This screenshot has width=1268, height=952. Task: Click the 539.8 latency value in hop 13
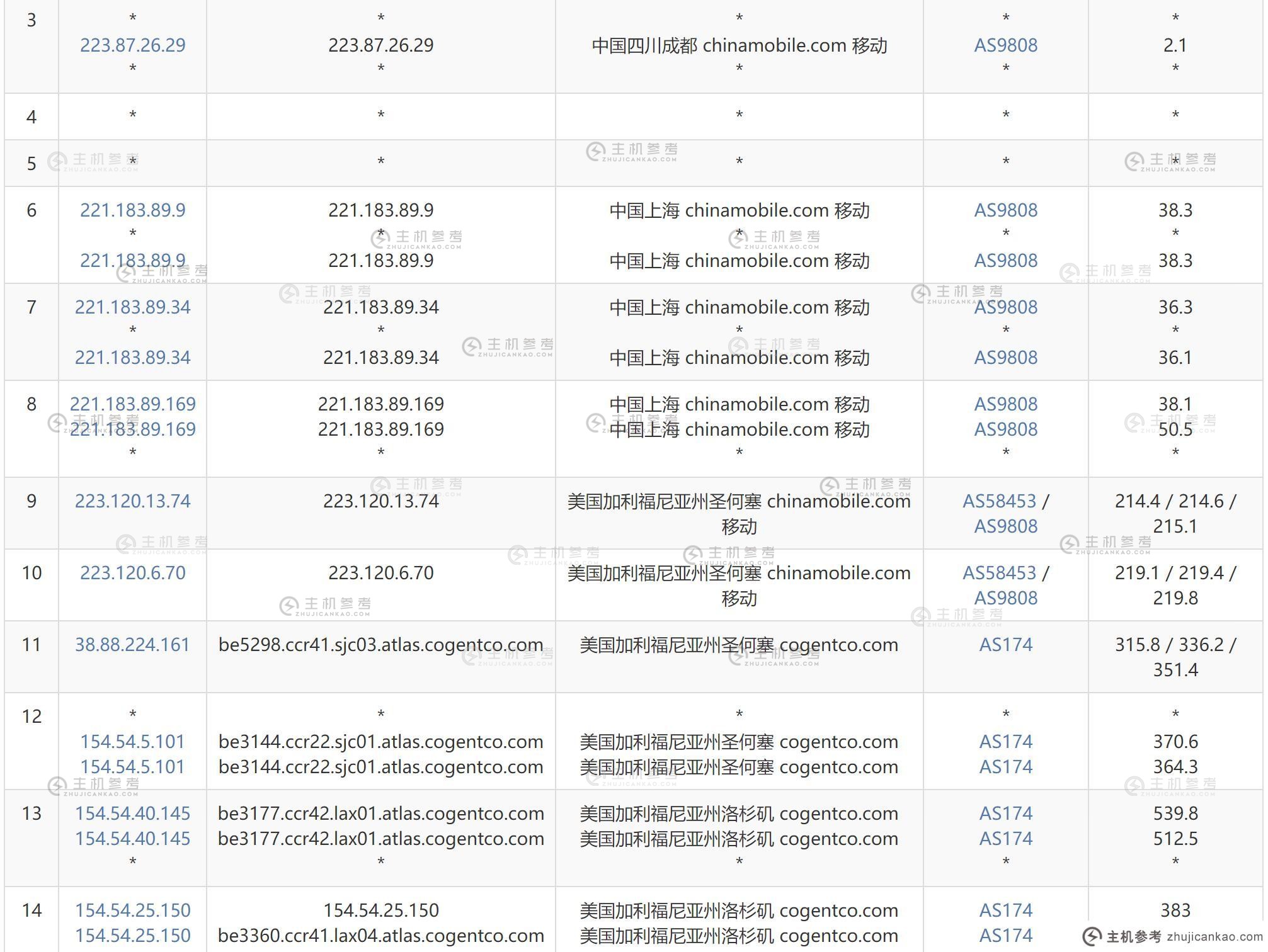pos(1175,813)
